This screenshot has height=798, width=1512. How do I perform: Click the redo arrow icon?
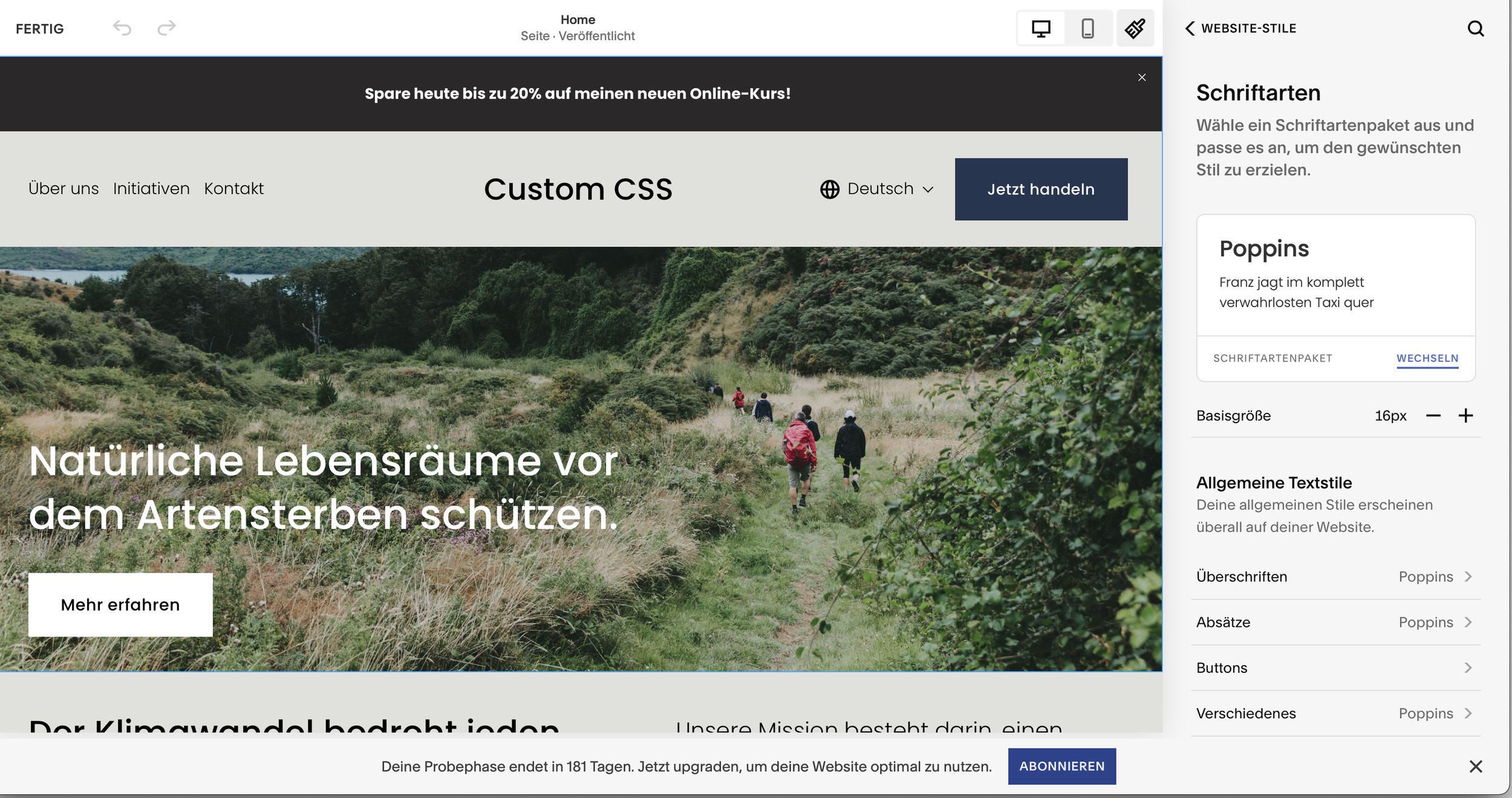tap(166, 28)
